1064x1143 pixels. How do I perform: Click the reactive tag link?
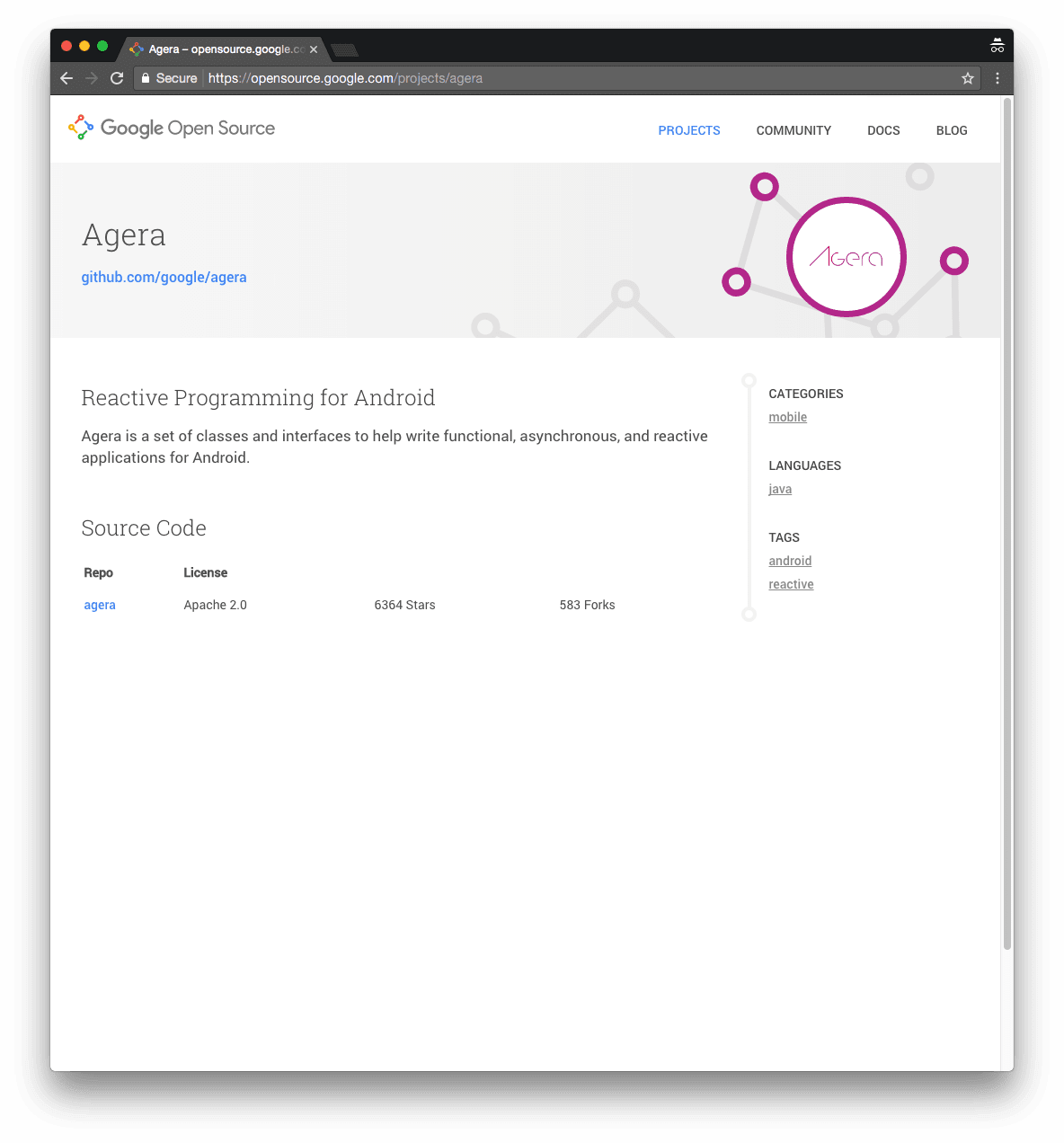click(791, 584)
